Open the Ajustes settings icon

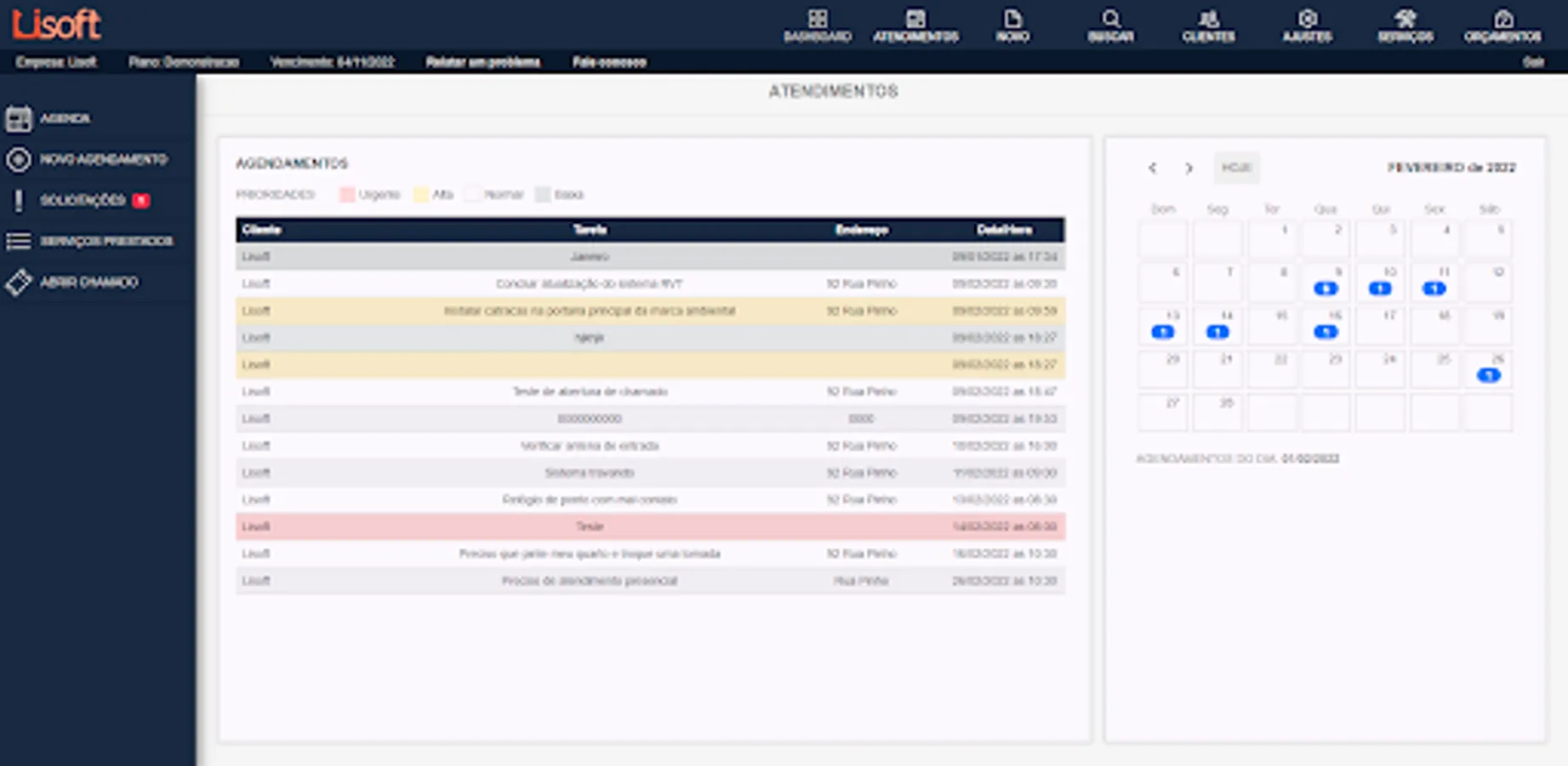(1307, 26)
